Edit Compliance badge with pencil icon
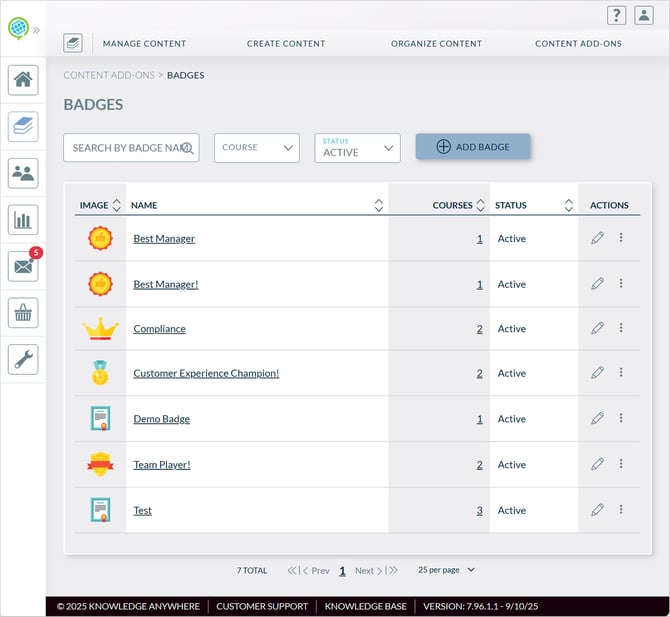 (597, 328)
